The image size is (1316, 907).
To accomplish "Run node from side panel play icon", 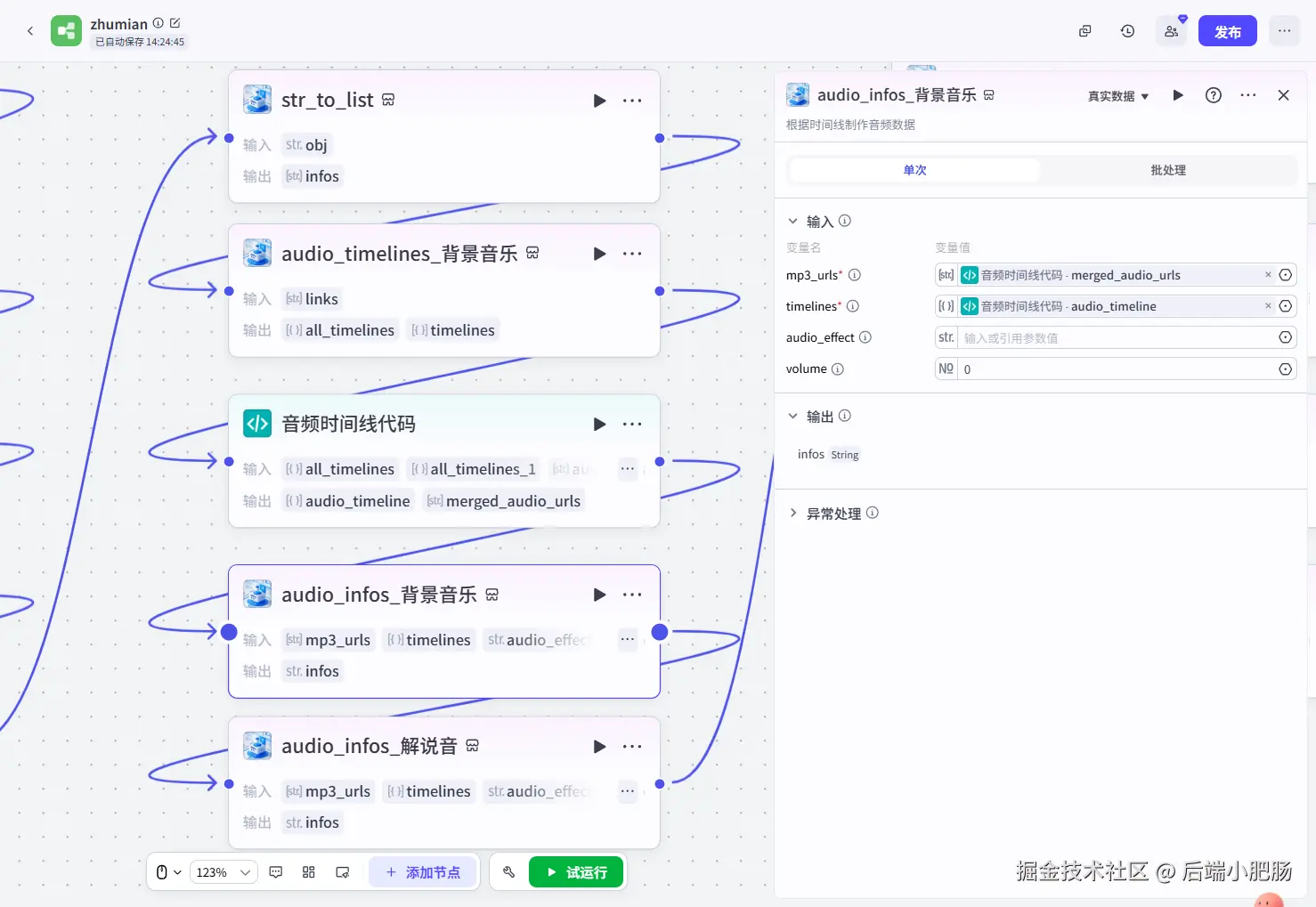I will pyautogui.click(x=1178, y=95).
